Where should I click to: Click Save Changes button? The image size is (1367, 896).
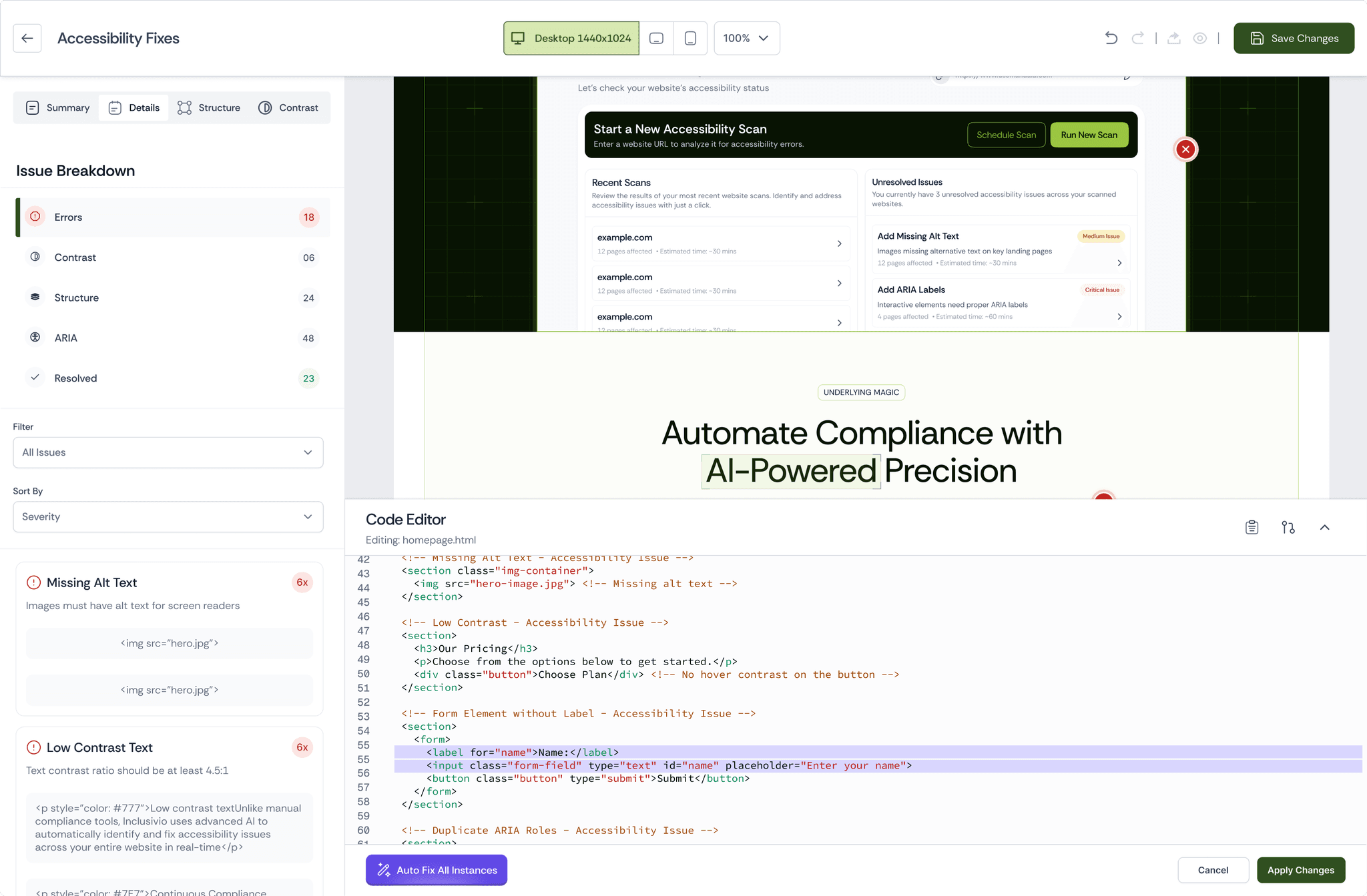pyautogui.click(x=1294, y=38)
